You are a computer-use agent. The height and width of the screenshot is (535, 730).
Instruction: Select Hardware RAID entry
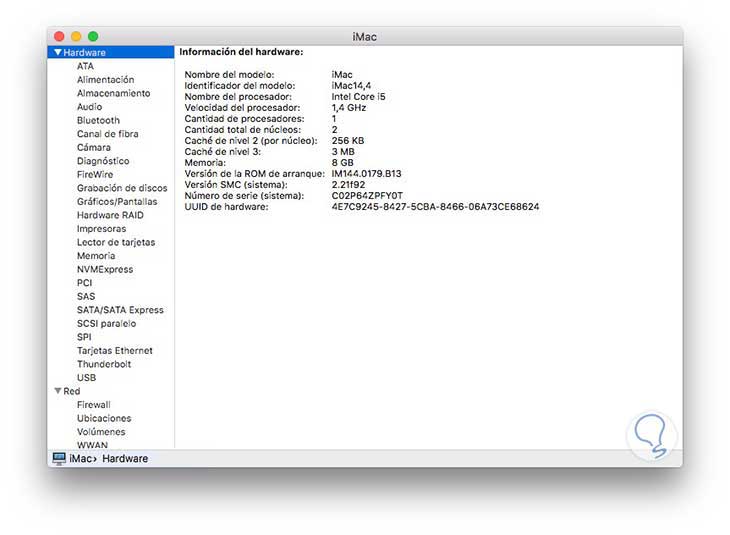[x=110, y=215]
